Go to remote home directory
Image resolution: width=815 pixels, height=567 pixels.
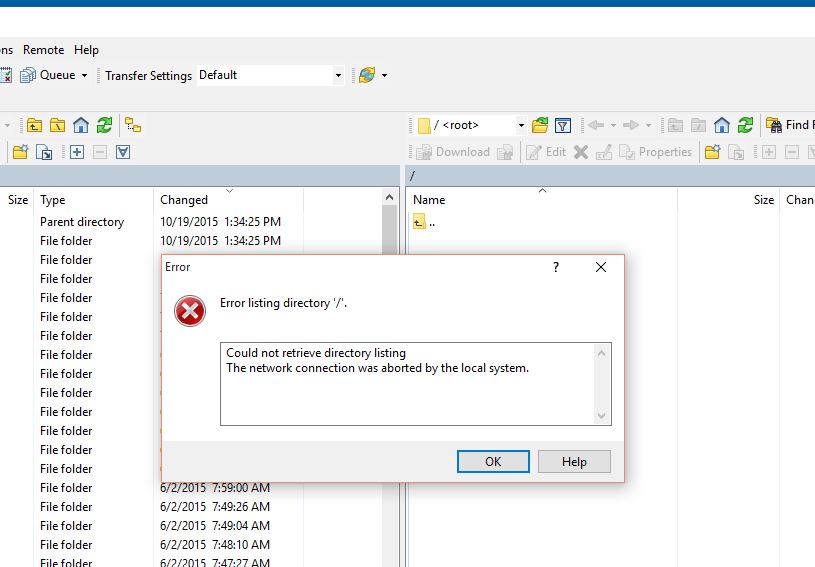pos(722,125)
